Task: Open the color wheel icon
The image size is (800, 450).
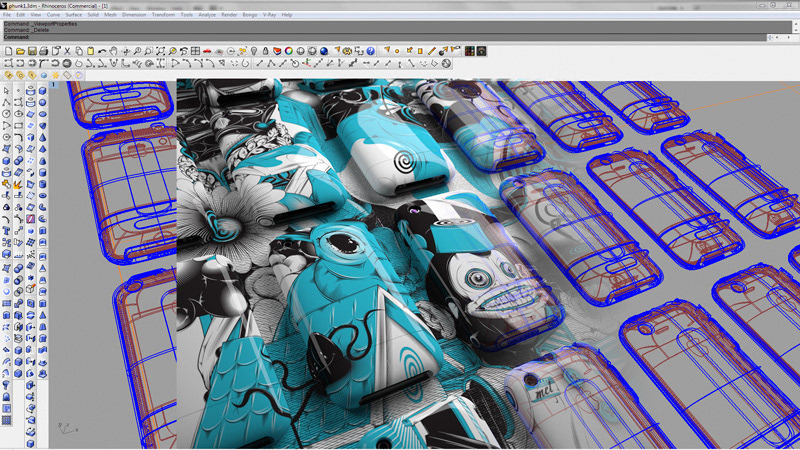Action: (x=289, y=51)
